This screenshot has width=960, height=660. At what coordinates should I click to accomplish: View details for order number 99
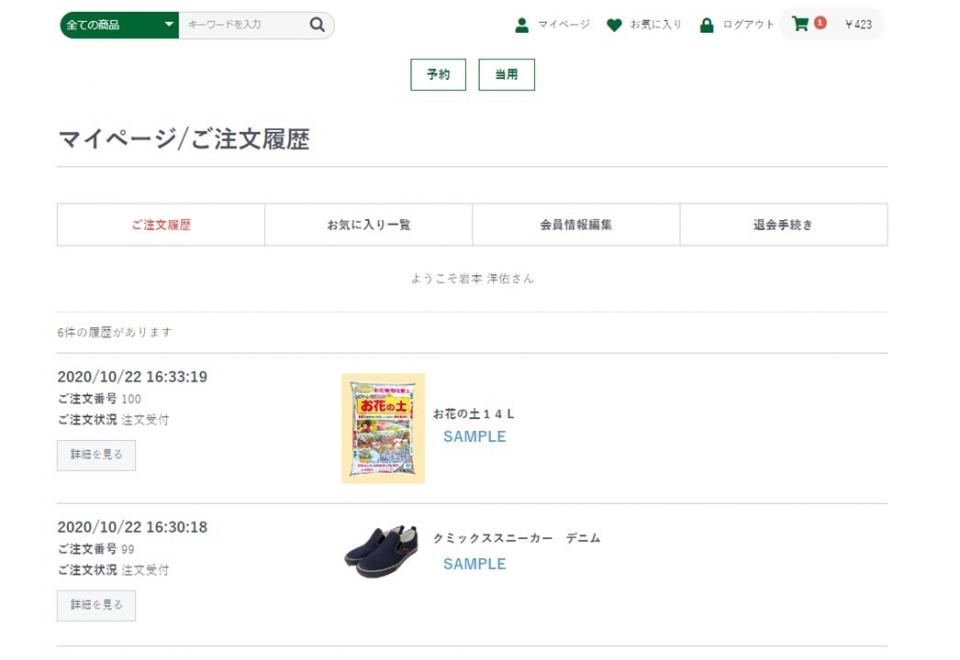click(x=96, y=606)
